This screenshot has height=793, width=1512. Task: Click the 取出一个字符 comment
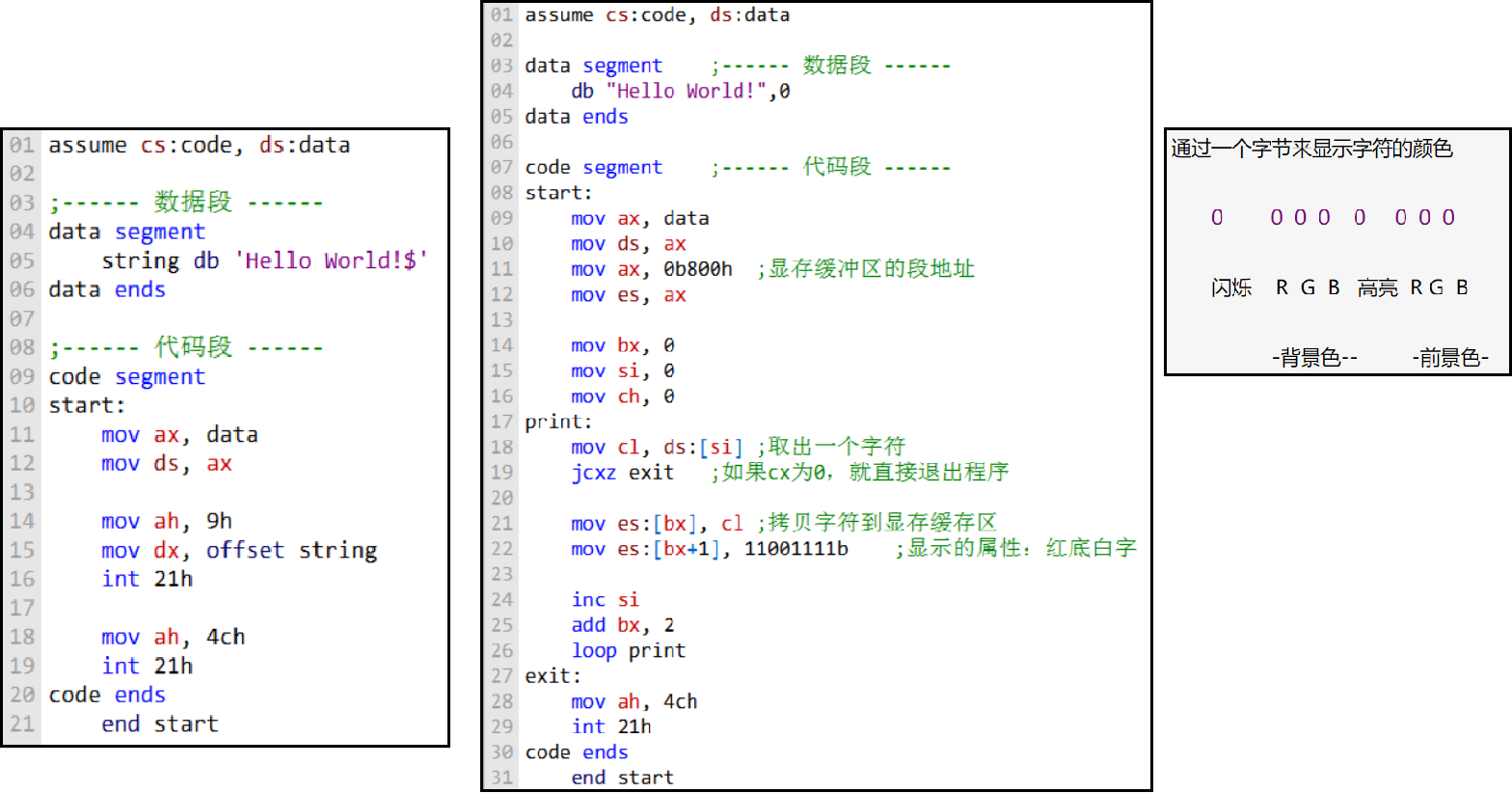831,447
